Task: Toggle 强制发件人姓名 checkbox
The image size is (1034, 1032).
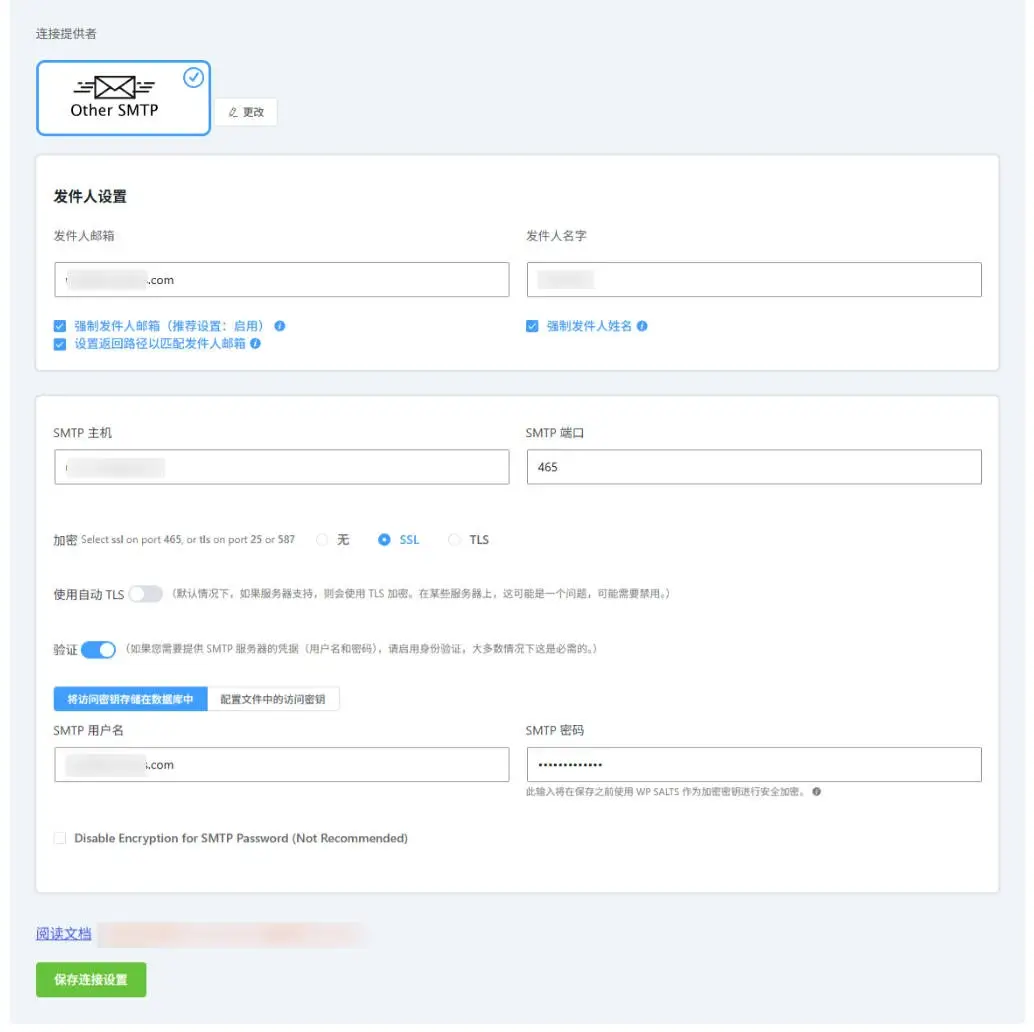Action: [532, 326]
